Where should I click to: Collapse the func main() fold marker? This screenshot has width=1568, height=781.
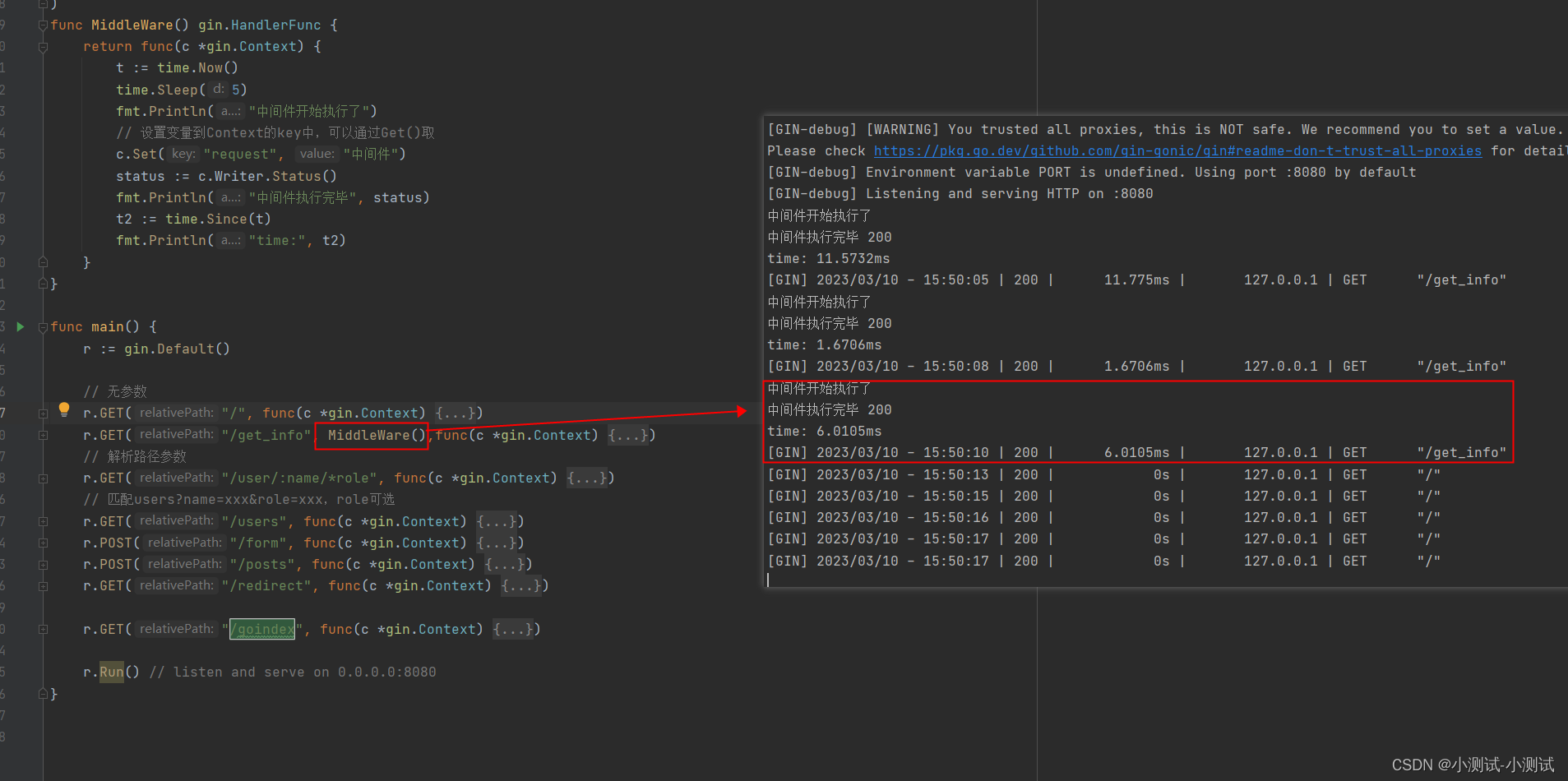tap(43, 327)
